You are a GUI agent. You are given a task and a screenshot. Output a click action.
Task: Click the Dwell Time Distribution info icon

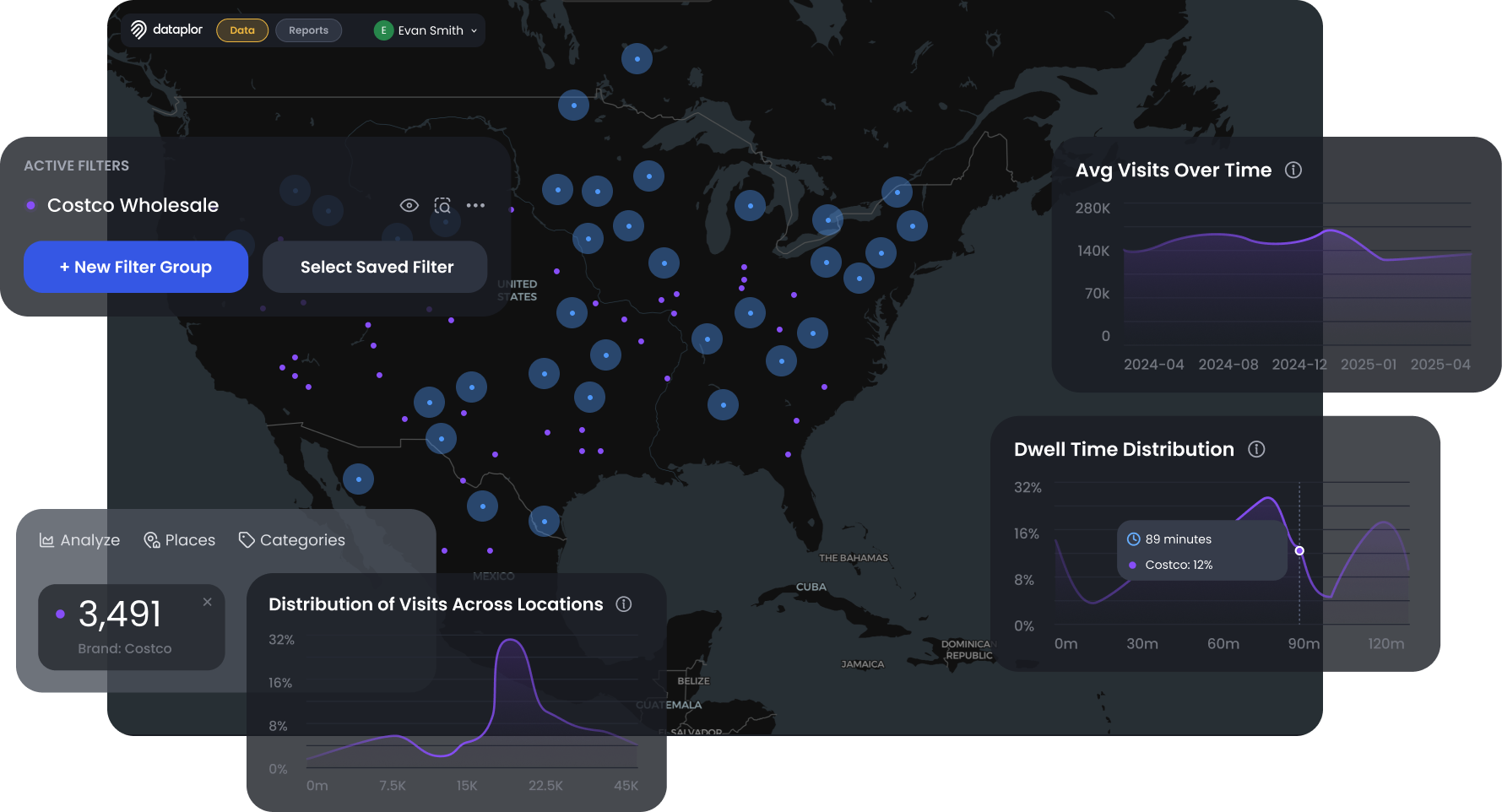pos(1256,449)
